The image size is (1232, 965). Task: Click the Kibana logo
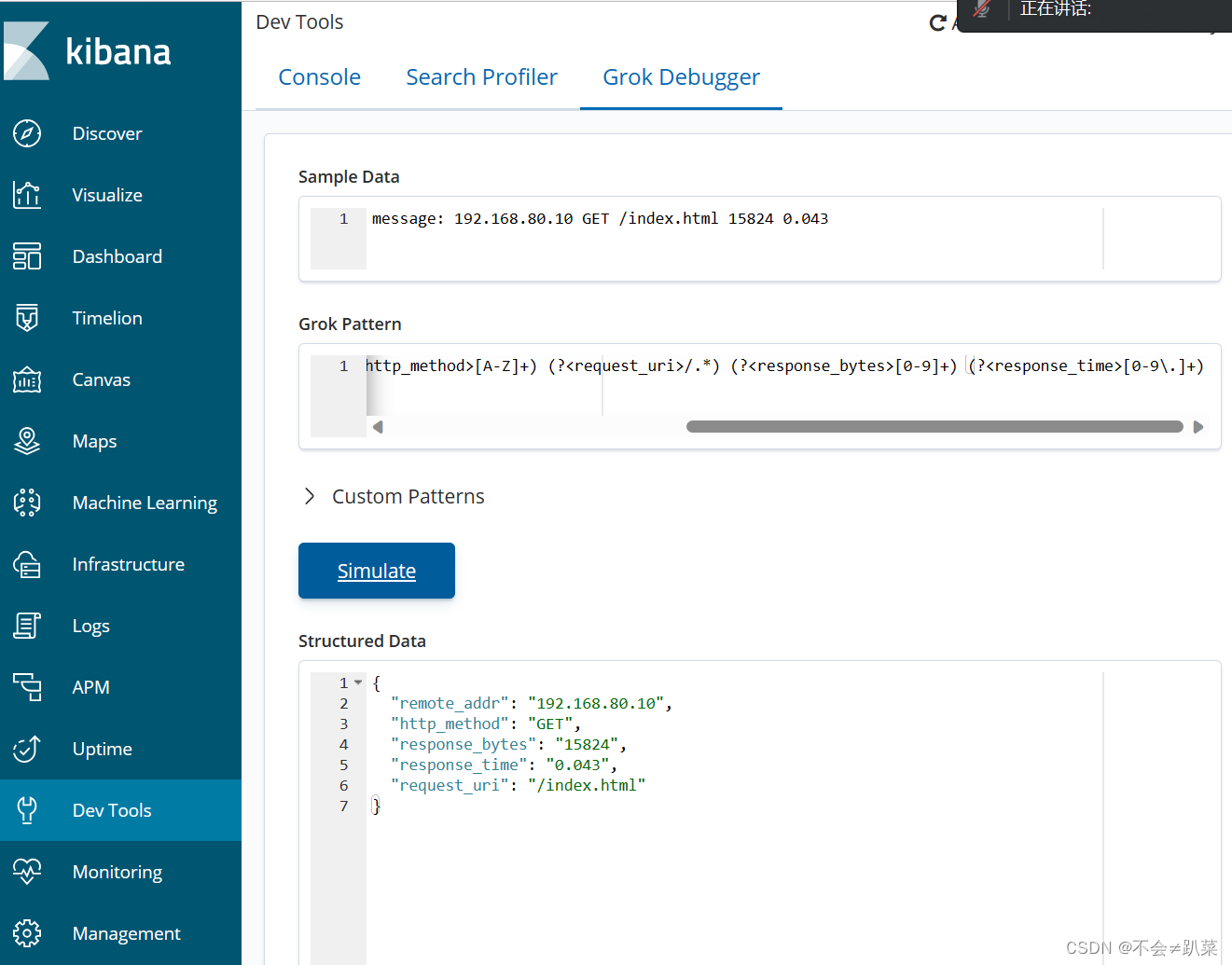(87, 51)
